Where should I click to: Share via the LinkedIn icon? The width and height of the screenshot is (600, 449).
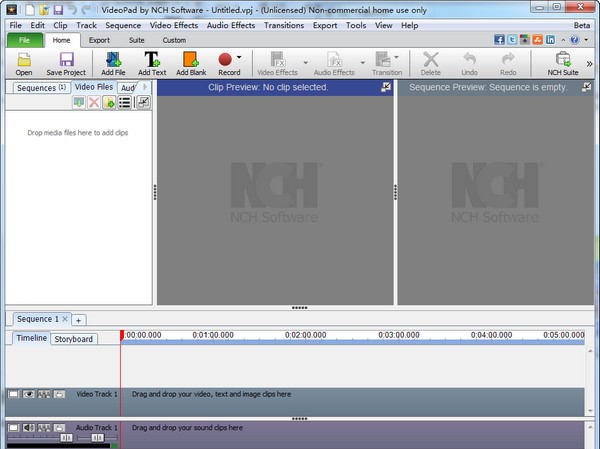click(x=551, y=40)
